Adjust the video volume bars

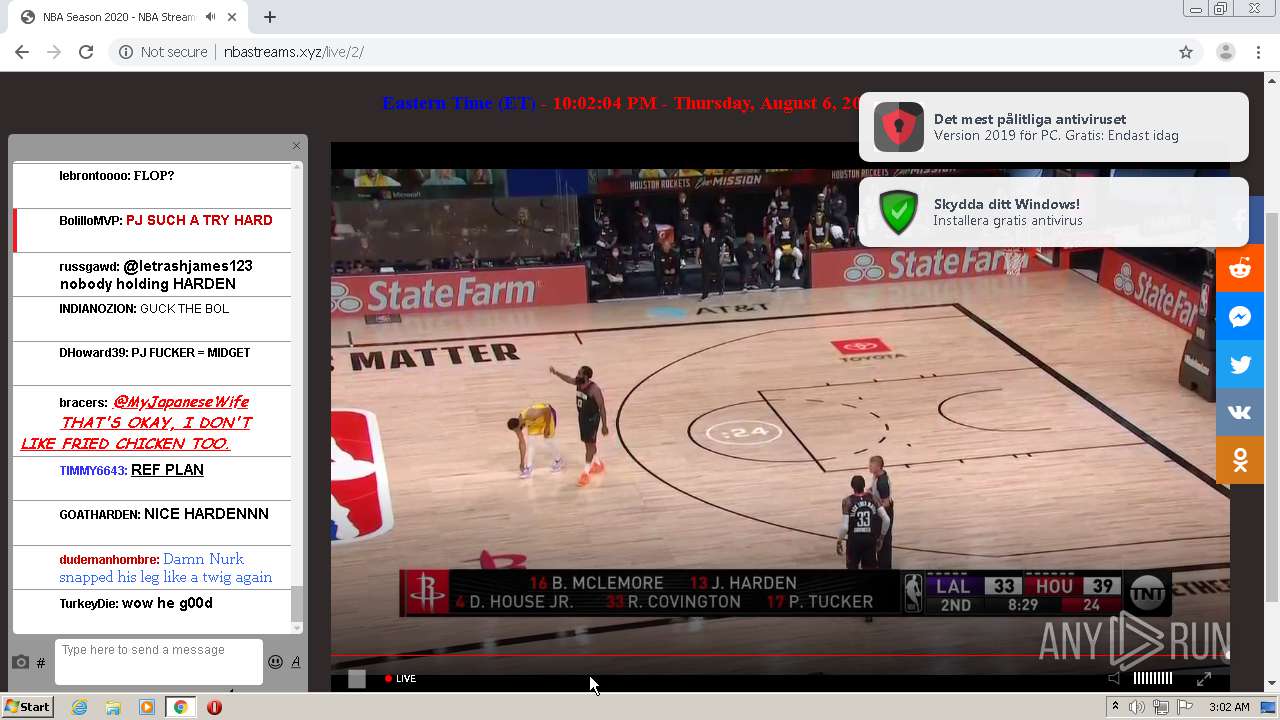[x=1152, y=678]
